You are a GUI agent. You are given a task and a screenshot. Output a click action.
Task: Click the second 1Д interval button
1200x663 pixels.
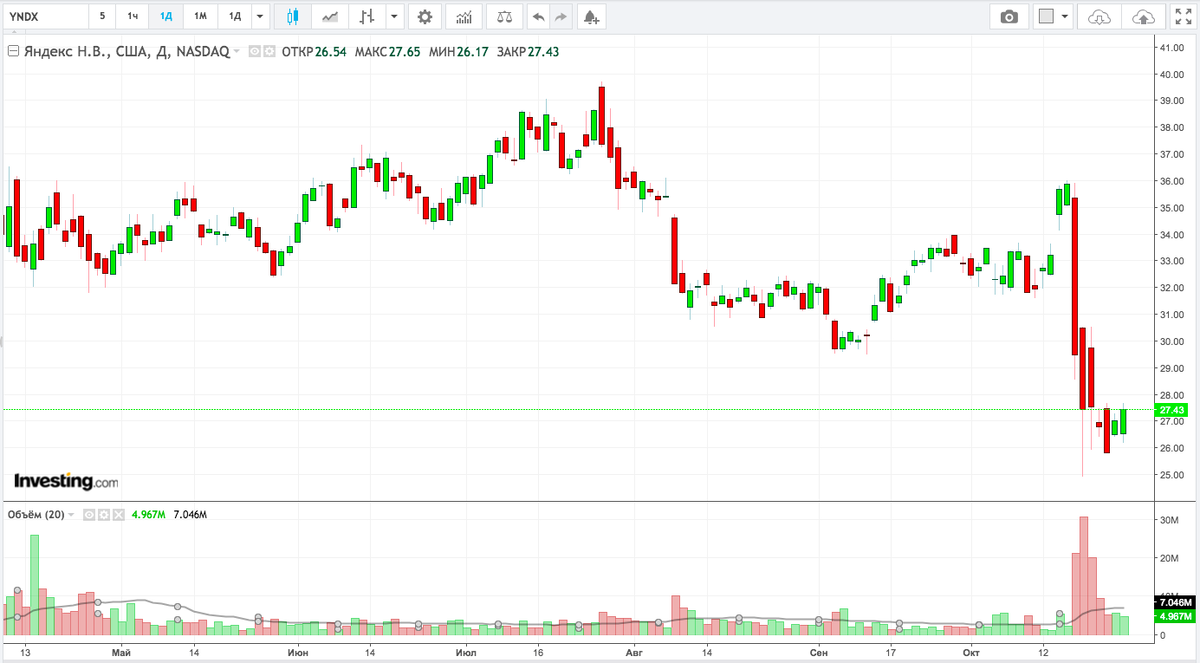[234, 16]
